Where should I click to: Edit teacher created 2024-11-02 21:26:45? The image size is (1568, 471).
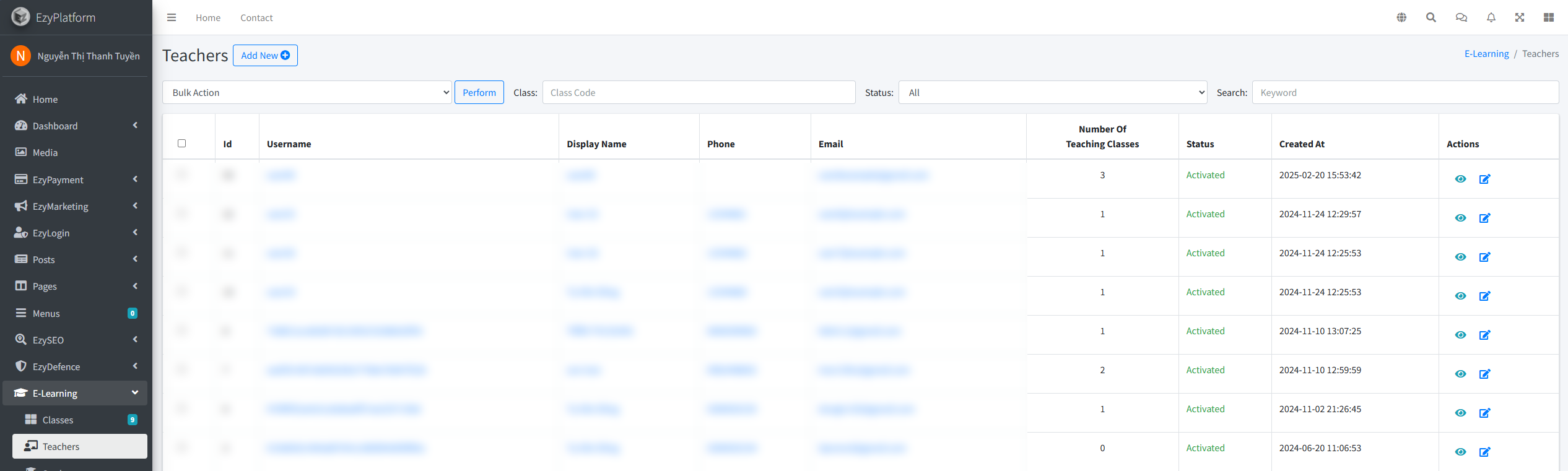(1484, 413)
